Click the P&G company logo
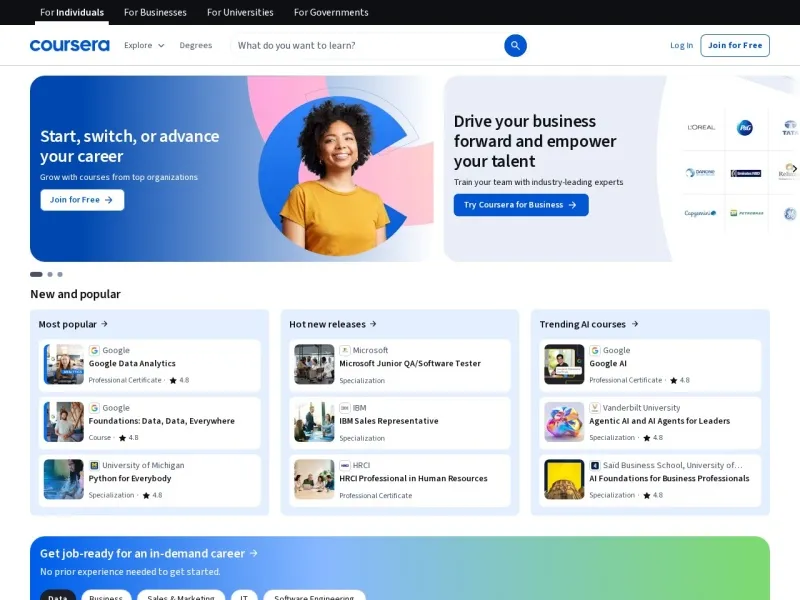 coord(745,128)
